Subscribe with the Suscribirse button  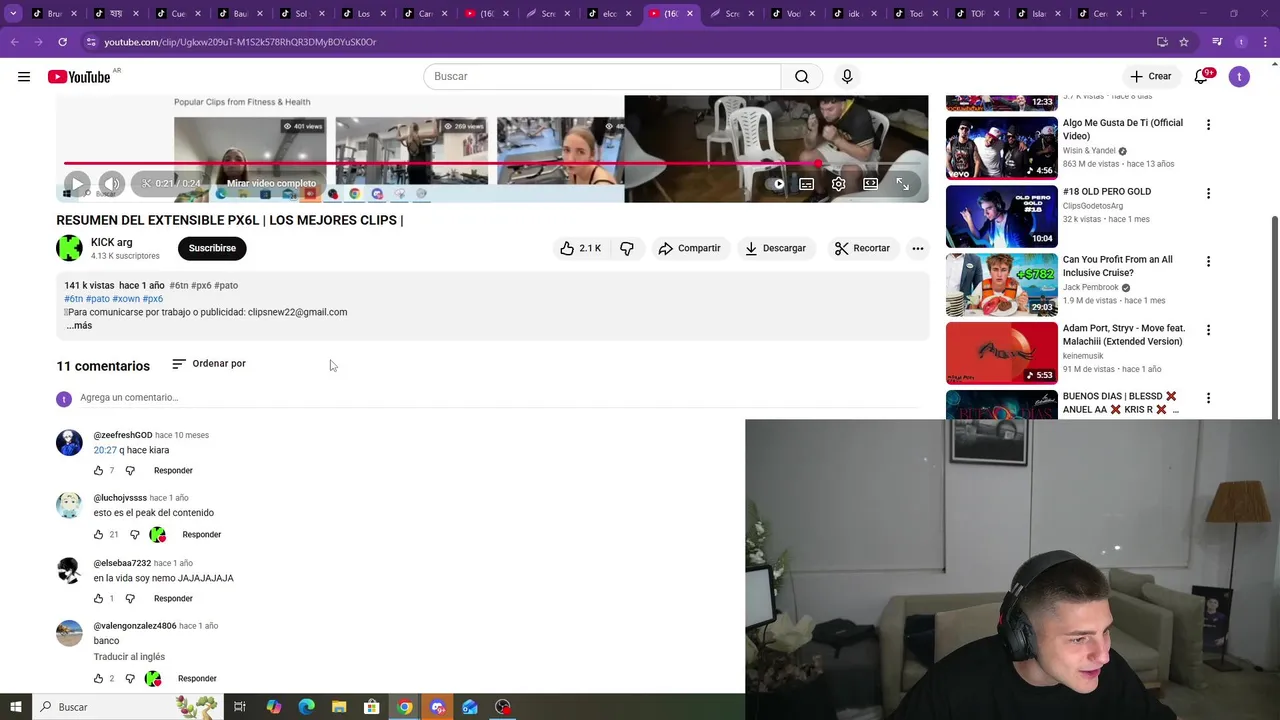tap(212, 248)
